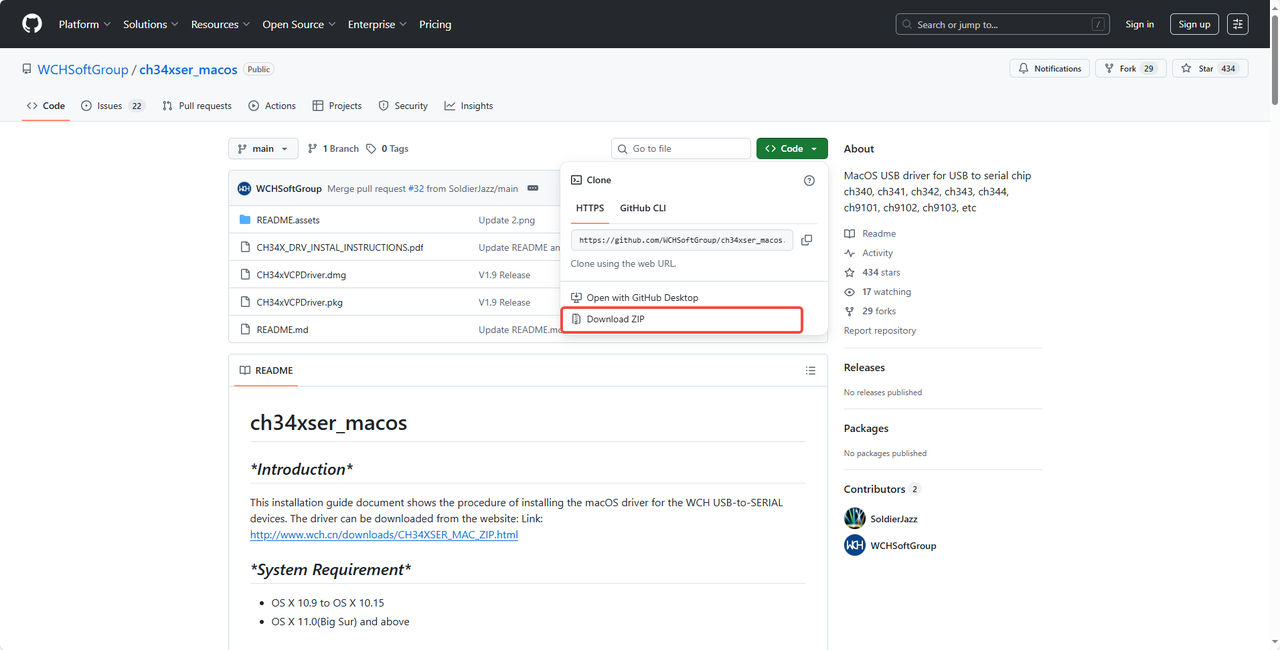This screenshot has height=650, width=1280.
Task: Collapse the green Code dropdown
Action: pyautogui.click(x=791, y=149)
